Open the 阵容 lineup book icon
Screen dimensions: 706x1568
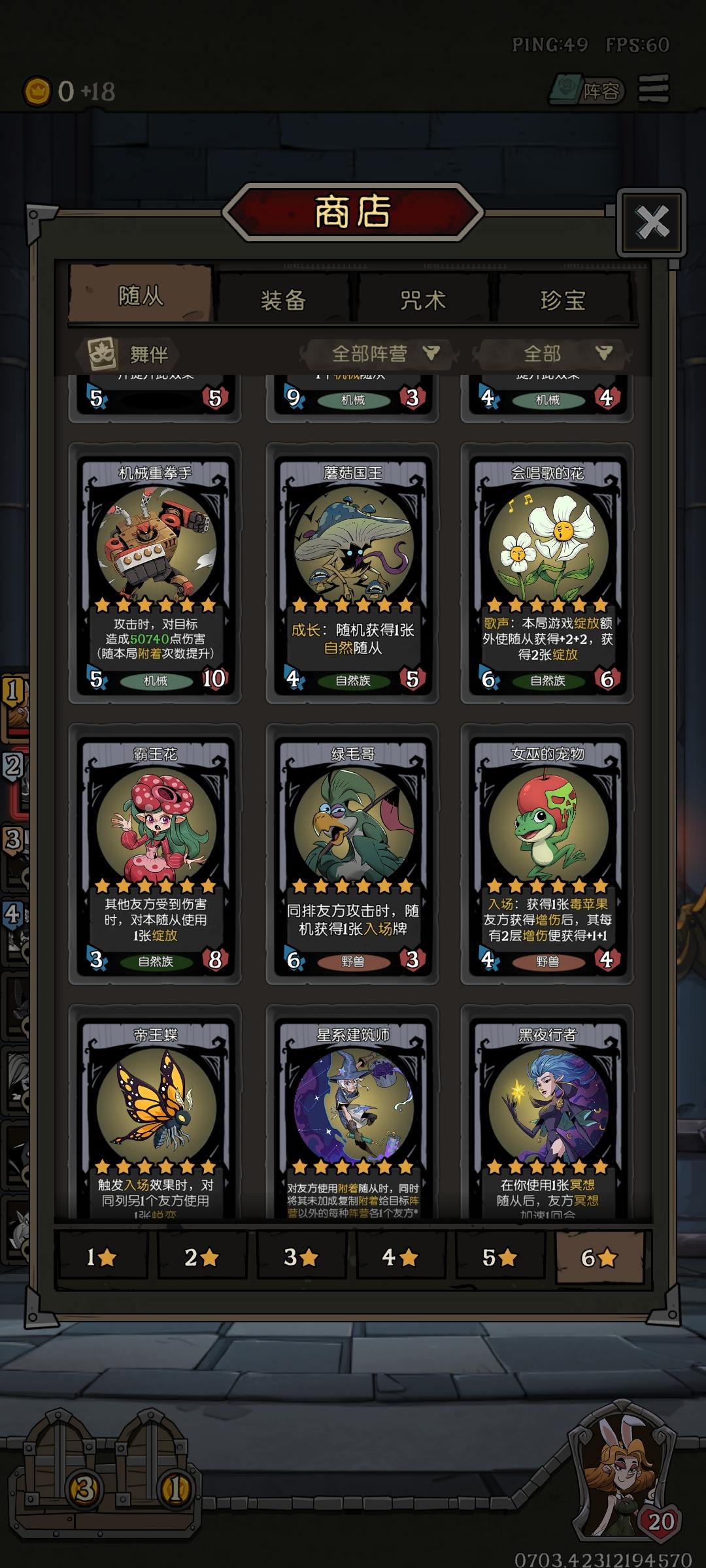tap(586, 90)
